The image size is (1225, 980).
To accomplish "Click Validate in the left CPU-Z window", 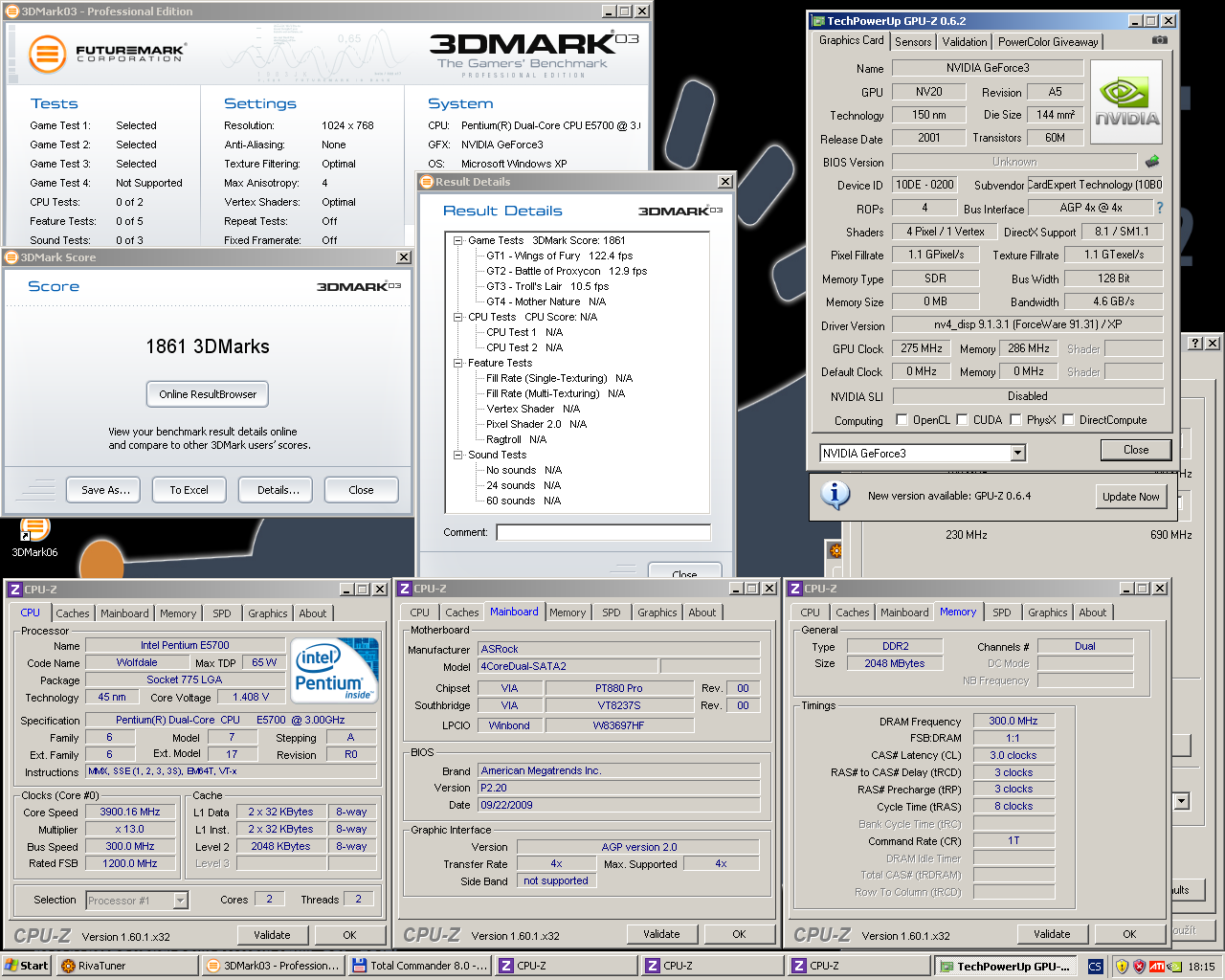I will [272, 935].
